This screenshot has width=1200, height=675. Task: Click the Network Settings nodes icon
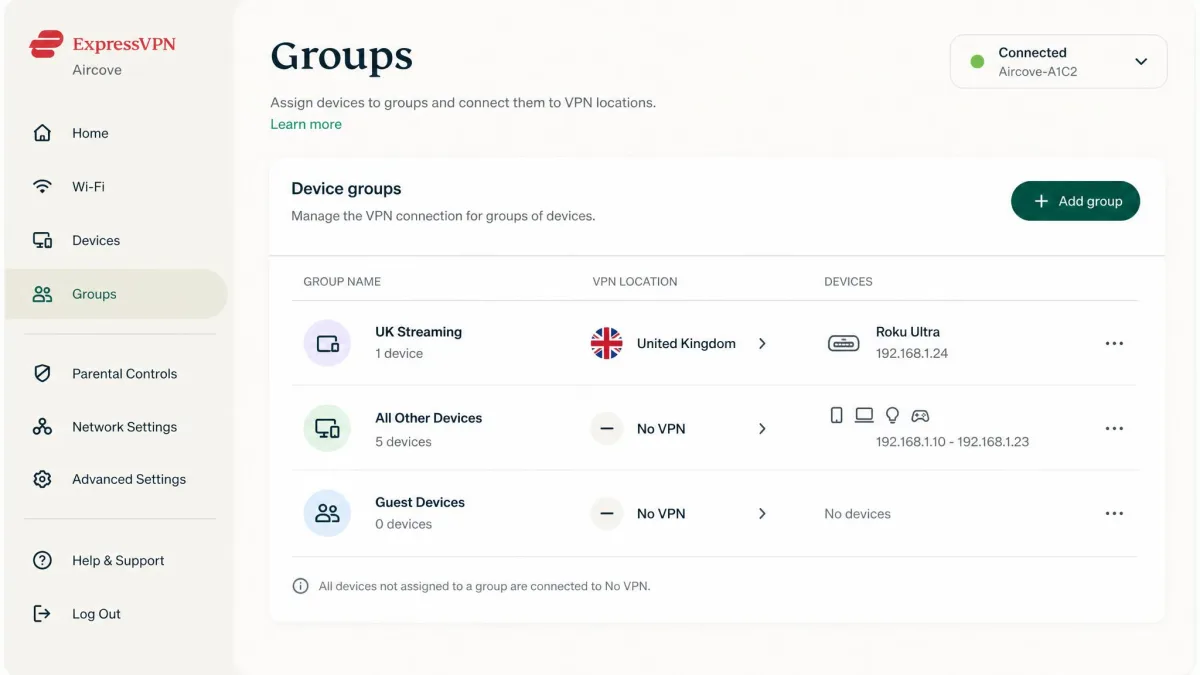click(42, 426)
